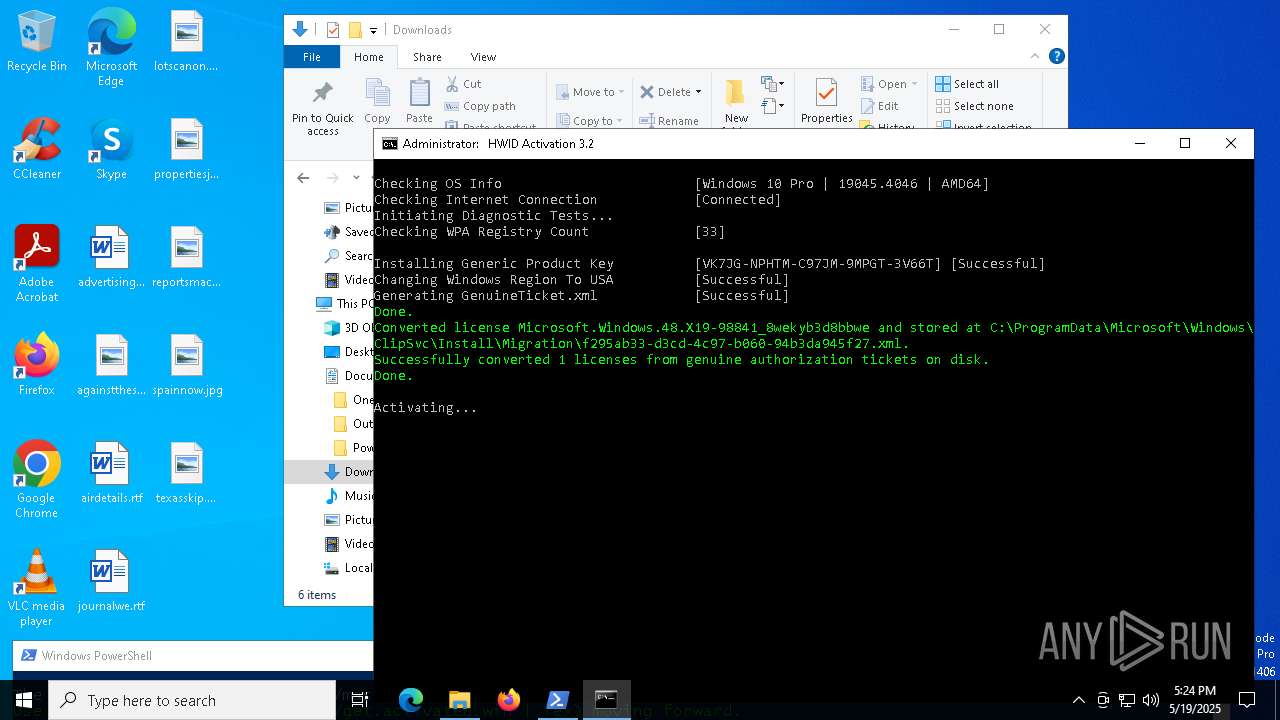Launch Microsoft Edge from the desktop

[x=111, y=47]
